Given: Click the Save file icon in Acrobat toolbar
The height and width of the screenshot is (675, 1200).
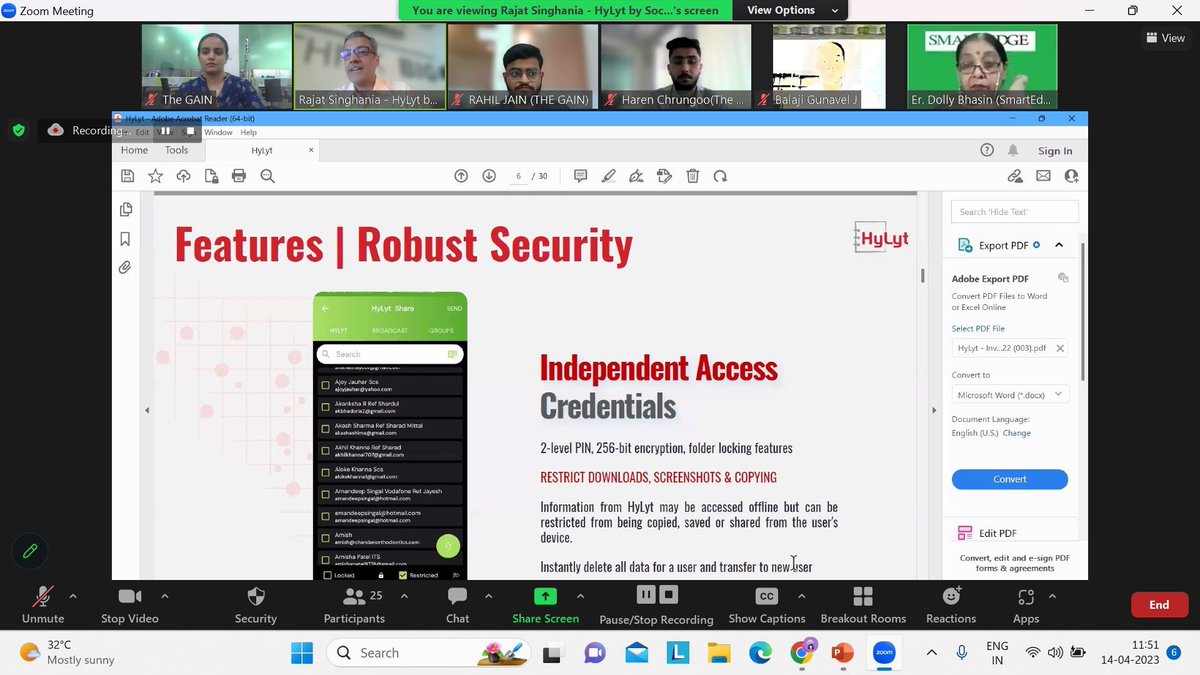Looking at the screenshot, I should point(127,176).
